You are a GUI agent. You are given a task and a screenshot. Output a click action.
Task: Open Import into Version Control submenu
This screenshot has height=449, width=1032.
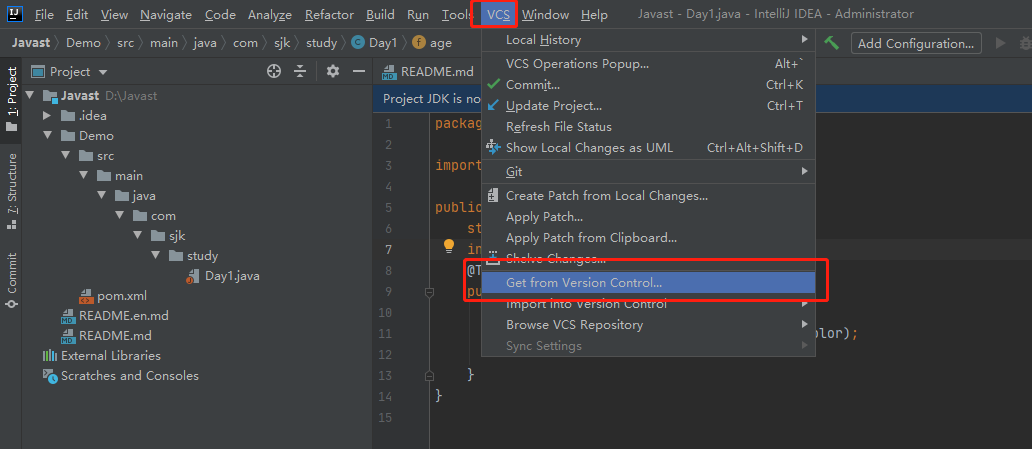coord(648,304)
